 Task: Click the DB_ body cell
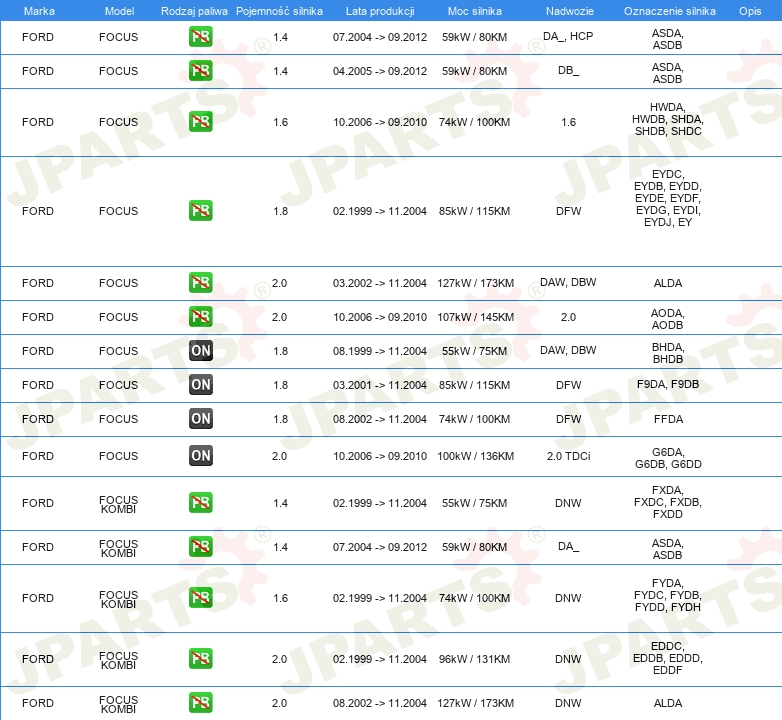(569, 70)
